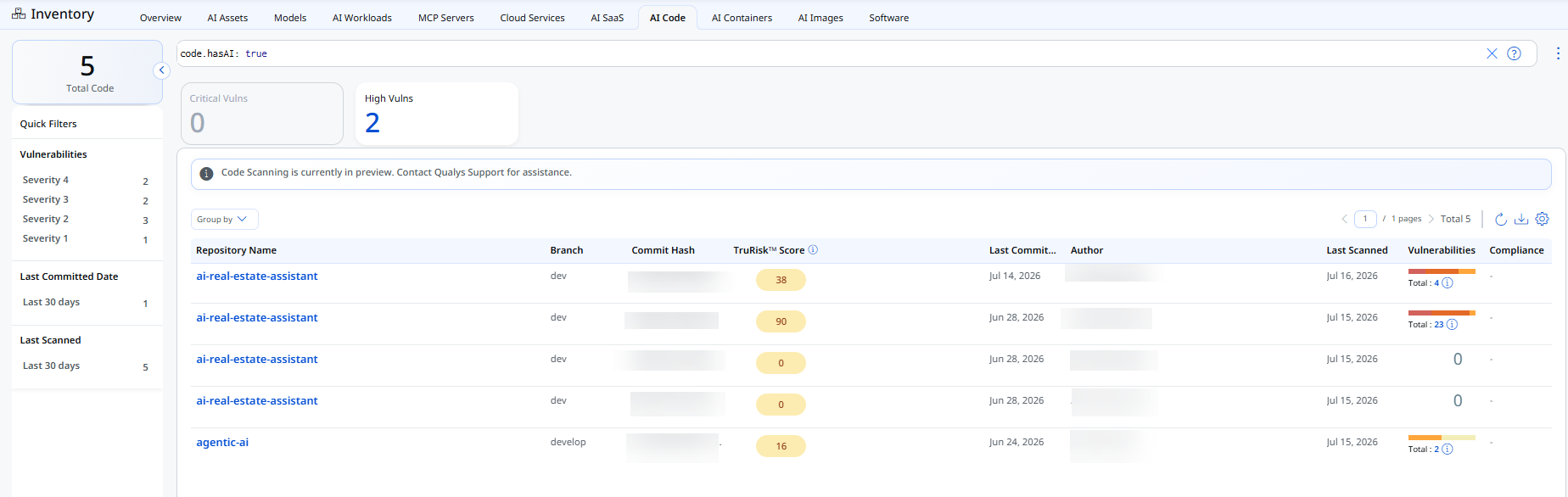Switch to the Software tab
1568x497 pixels.
click(x=888, y=18)
